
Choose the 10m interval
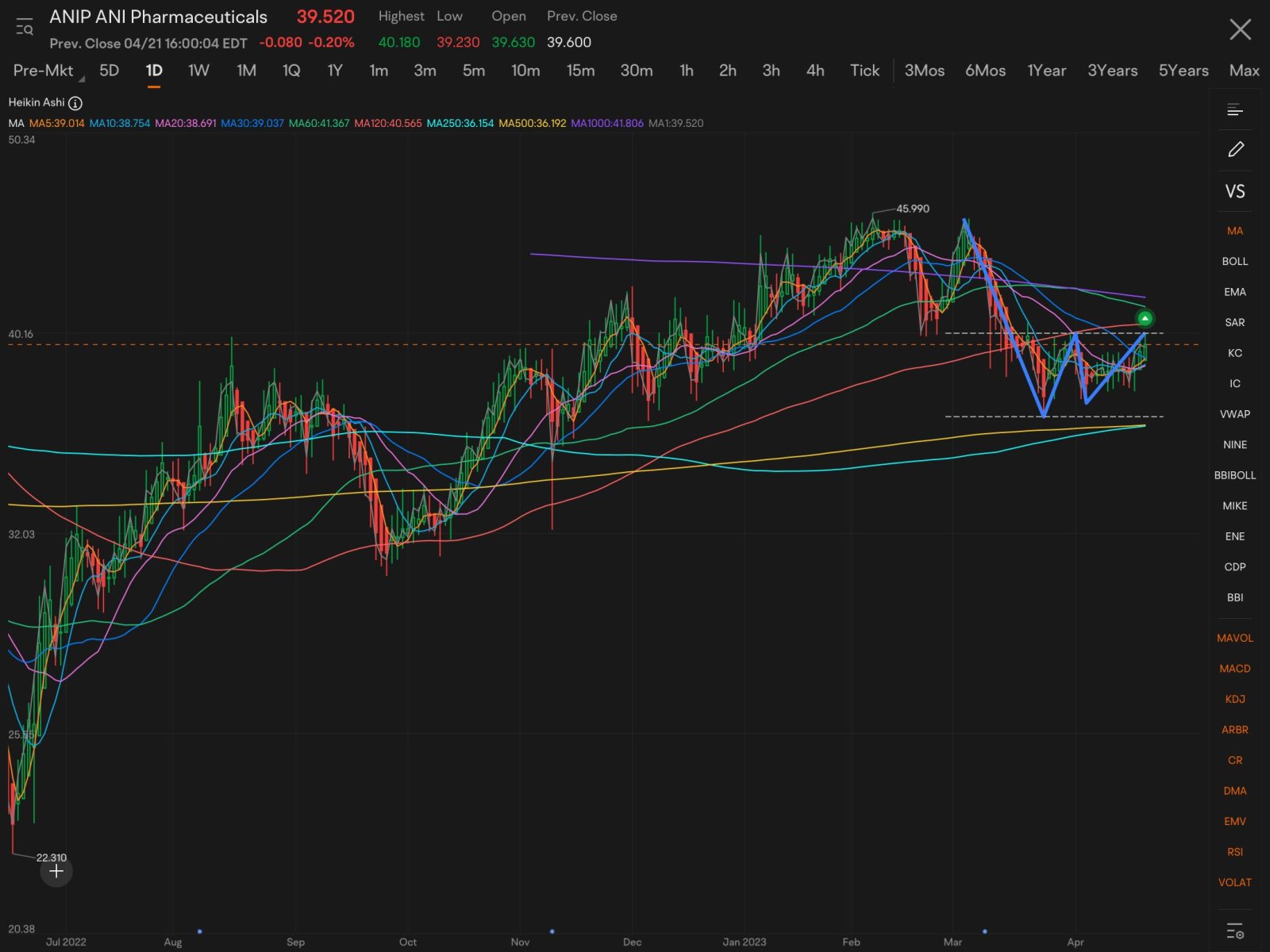[x=525, y=71]
